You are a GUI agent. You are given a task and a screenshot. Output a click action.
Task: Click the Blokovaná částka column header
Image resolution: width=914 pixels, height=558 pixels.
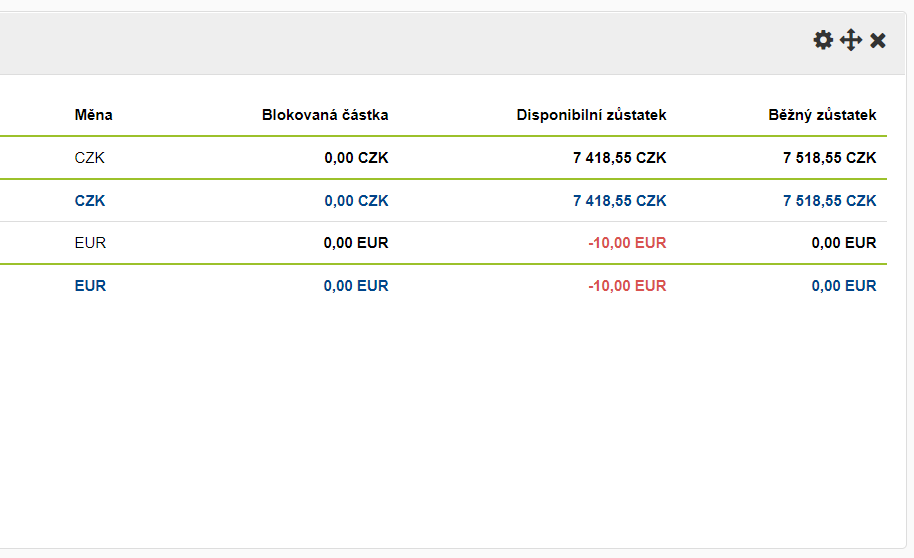tap(325, 115)
